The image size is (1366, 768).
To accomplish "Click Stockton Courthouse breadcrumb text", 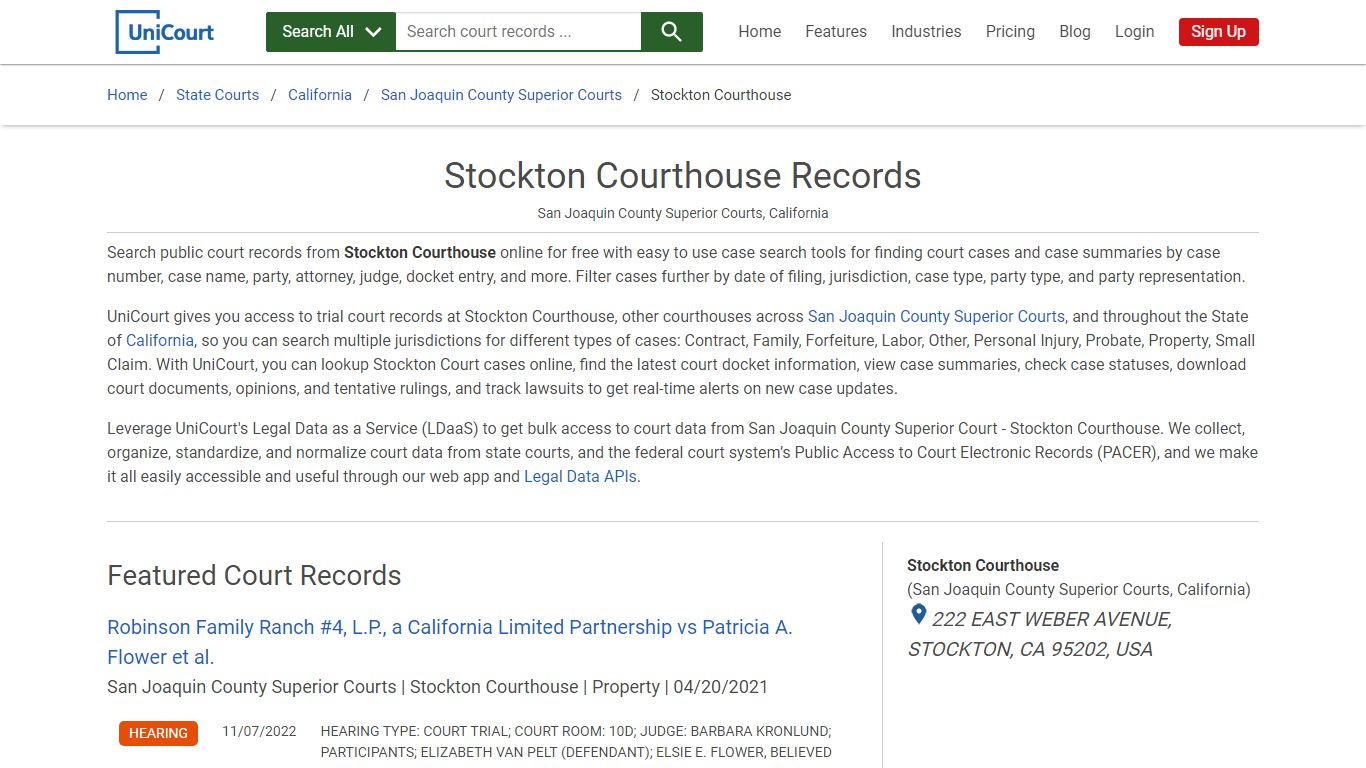I will [x=721, y=95].
